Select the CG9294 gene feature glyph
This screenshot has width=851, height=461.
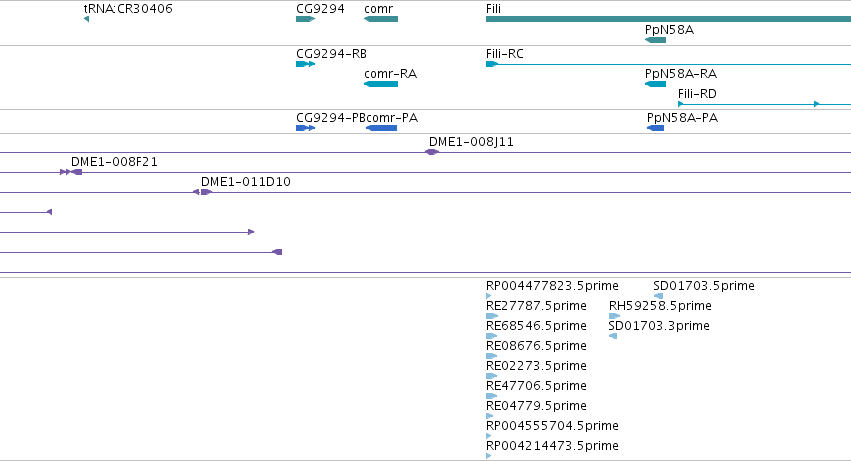point(306,19)
